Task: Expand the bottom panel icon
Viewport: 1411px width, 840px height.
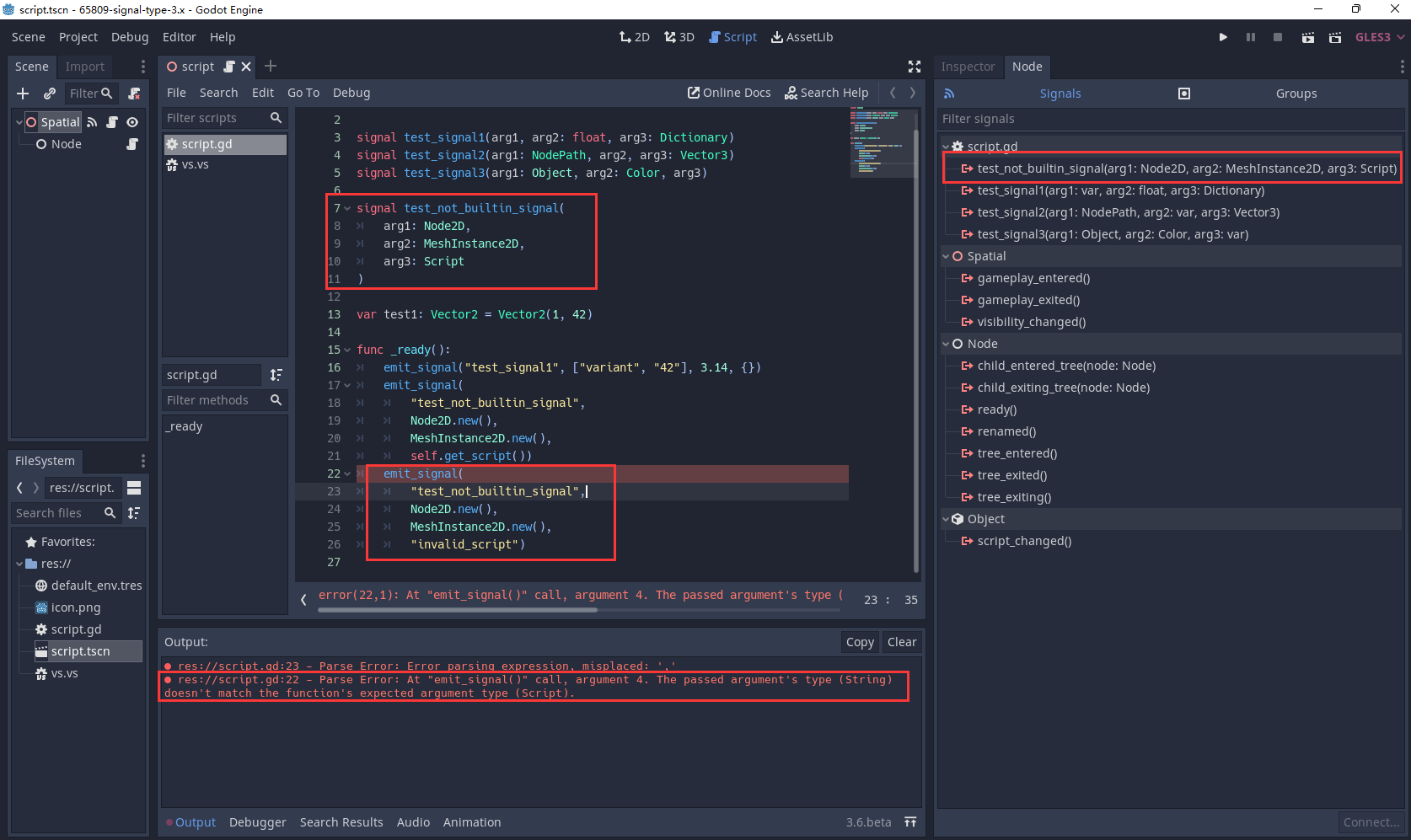Action: (910, 822)
